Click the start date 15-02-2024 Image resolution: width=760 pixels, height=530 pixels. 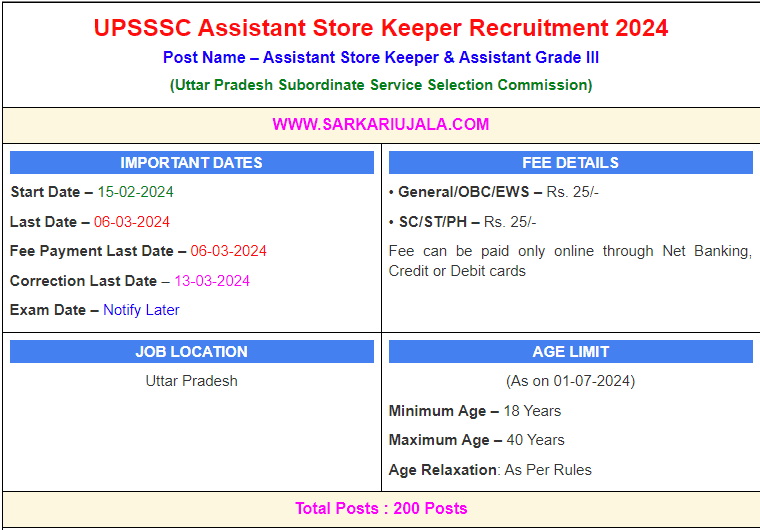135,192
